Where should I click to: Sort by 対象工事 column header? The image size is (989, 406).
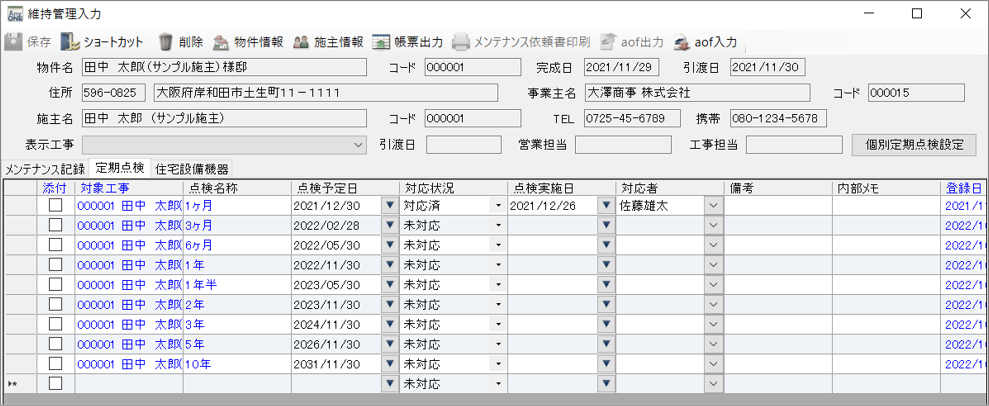129,188
